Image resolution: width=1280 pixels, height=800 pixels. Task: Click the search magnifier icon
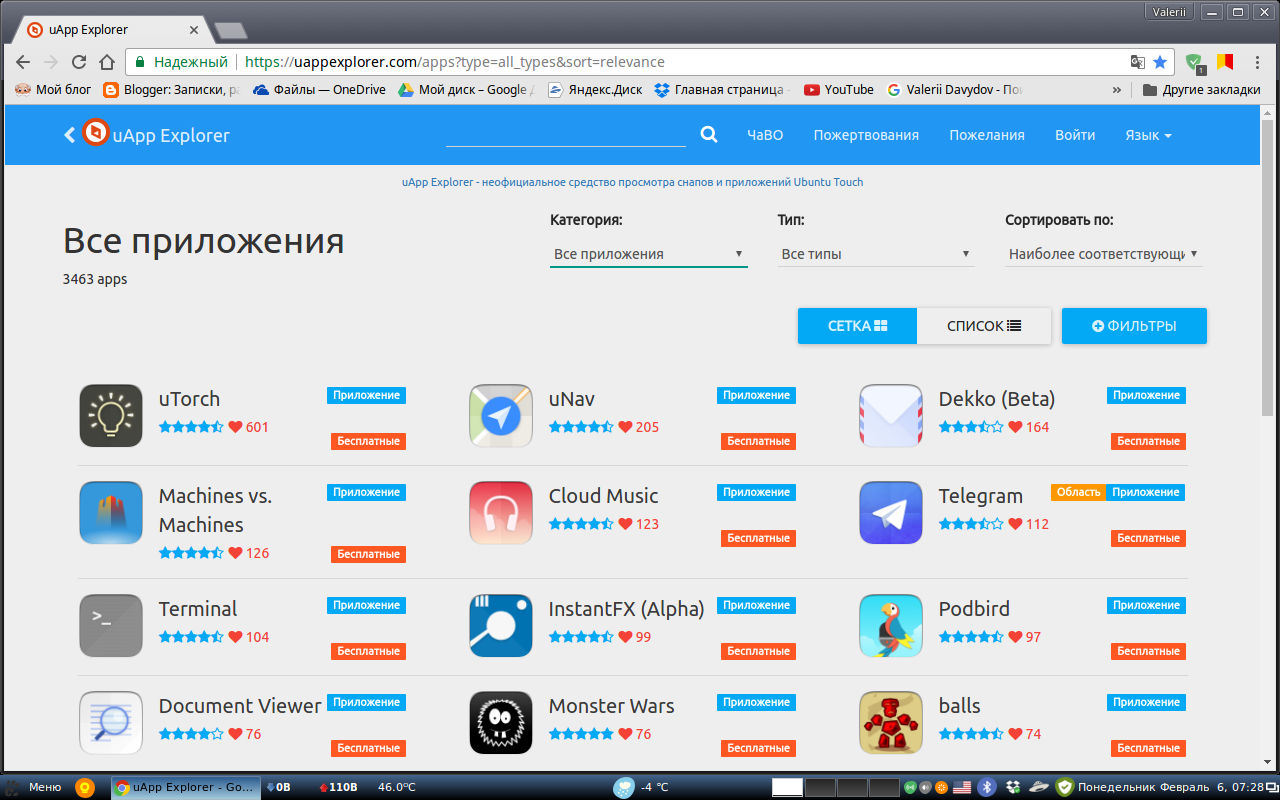[709, 134]
